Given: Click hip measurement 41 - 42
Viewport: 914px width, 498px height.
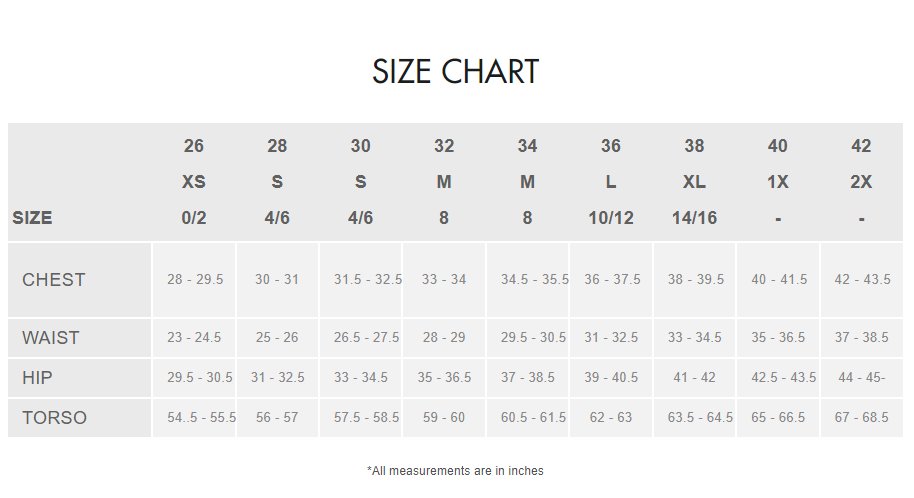Looking at the screenshot, I should click(695, 378).
